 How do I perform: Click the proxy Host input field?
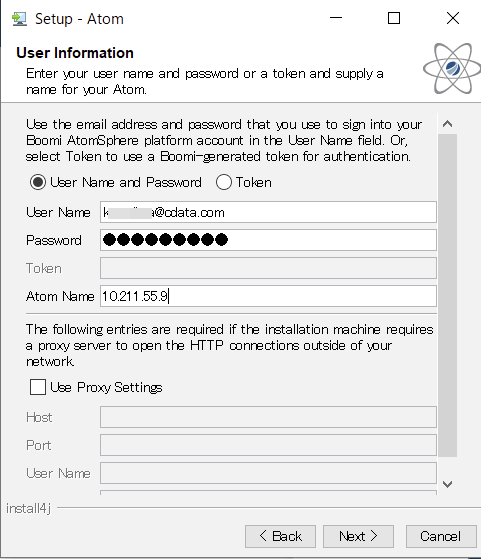coord(268,417)
